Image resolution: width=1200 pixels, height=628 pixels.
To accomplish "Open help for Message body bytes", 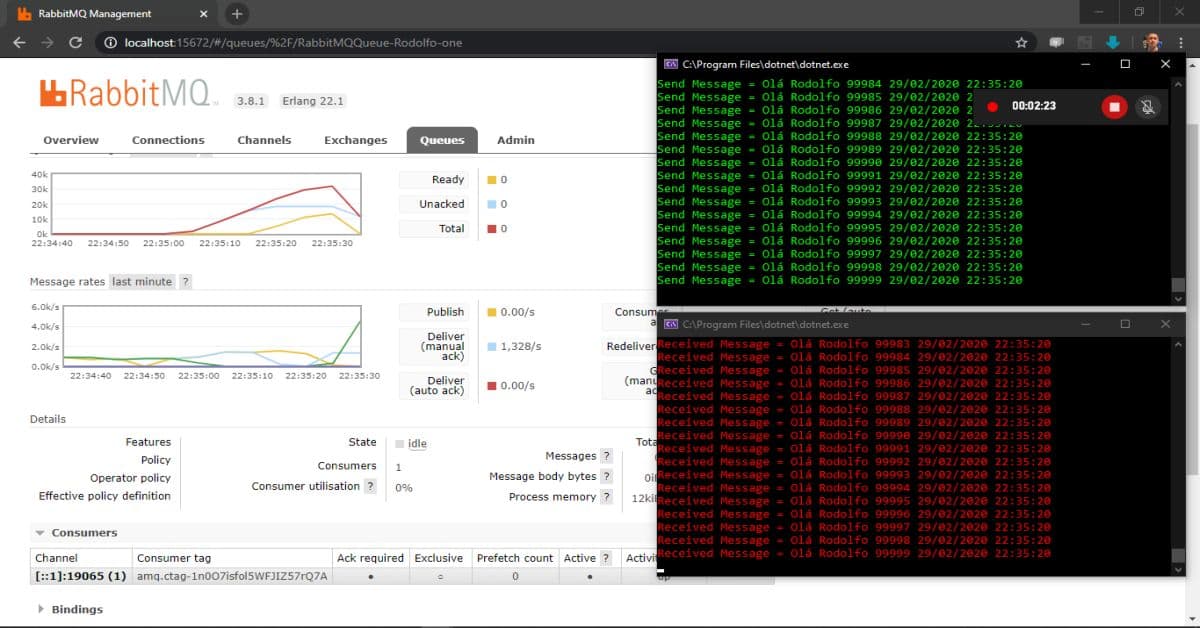I will (x=606, y=476).
